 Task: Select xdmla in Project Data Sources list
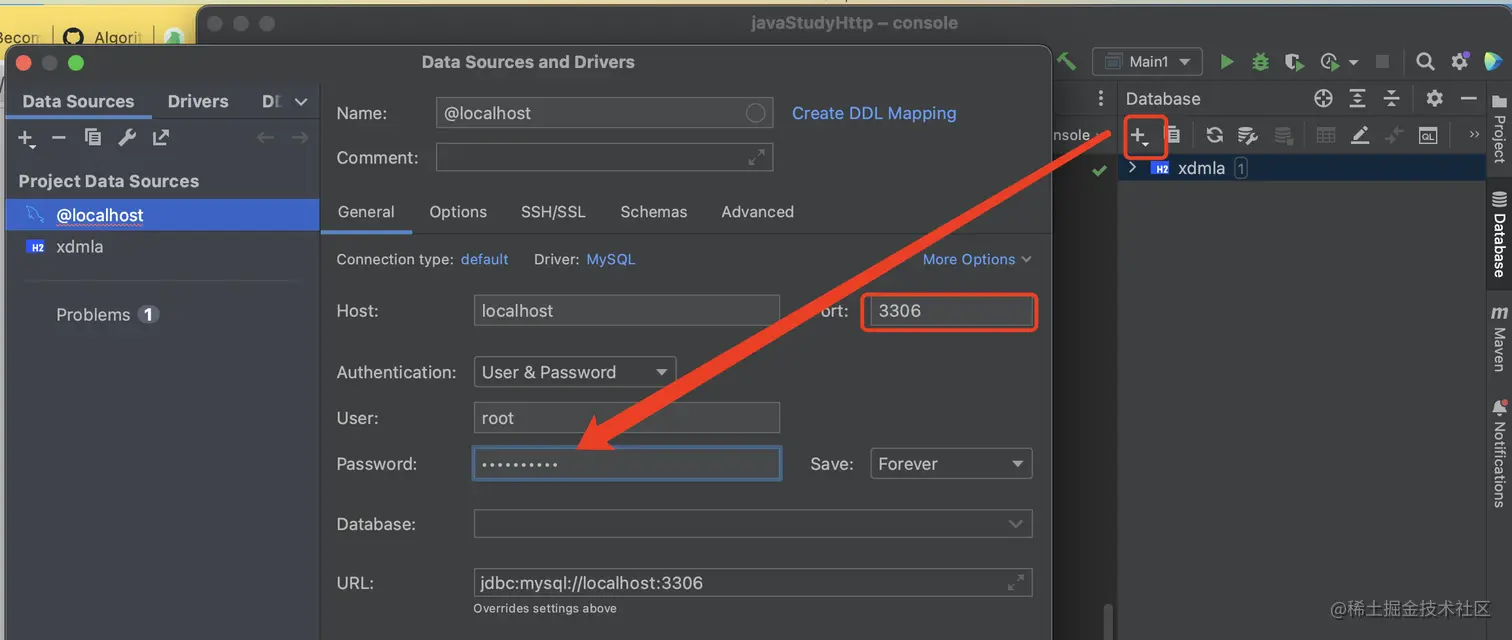tap(162, 246)
